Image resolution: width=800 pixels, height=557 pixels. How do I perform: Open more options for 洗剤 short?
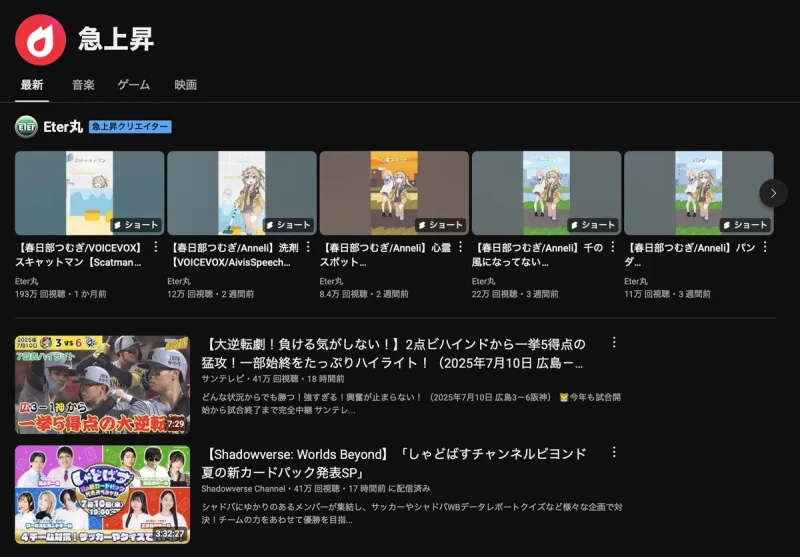pos(308,247)
